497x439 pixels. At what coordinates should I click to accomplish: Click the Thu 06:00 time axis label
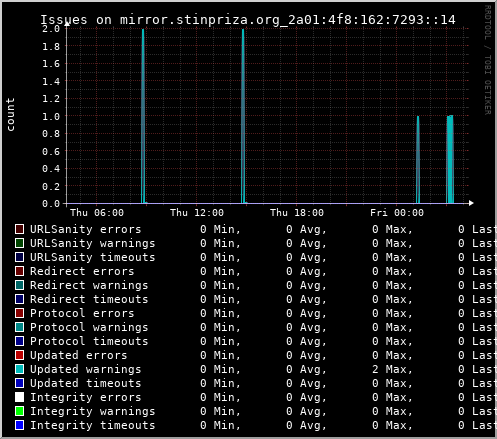point(97,213)
